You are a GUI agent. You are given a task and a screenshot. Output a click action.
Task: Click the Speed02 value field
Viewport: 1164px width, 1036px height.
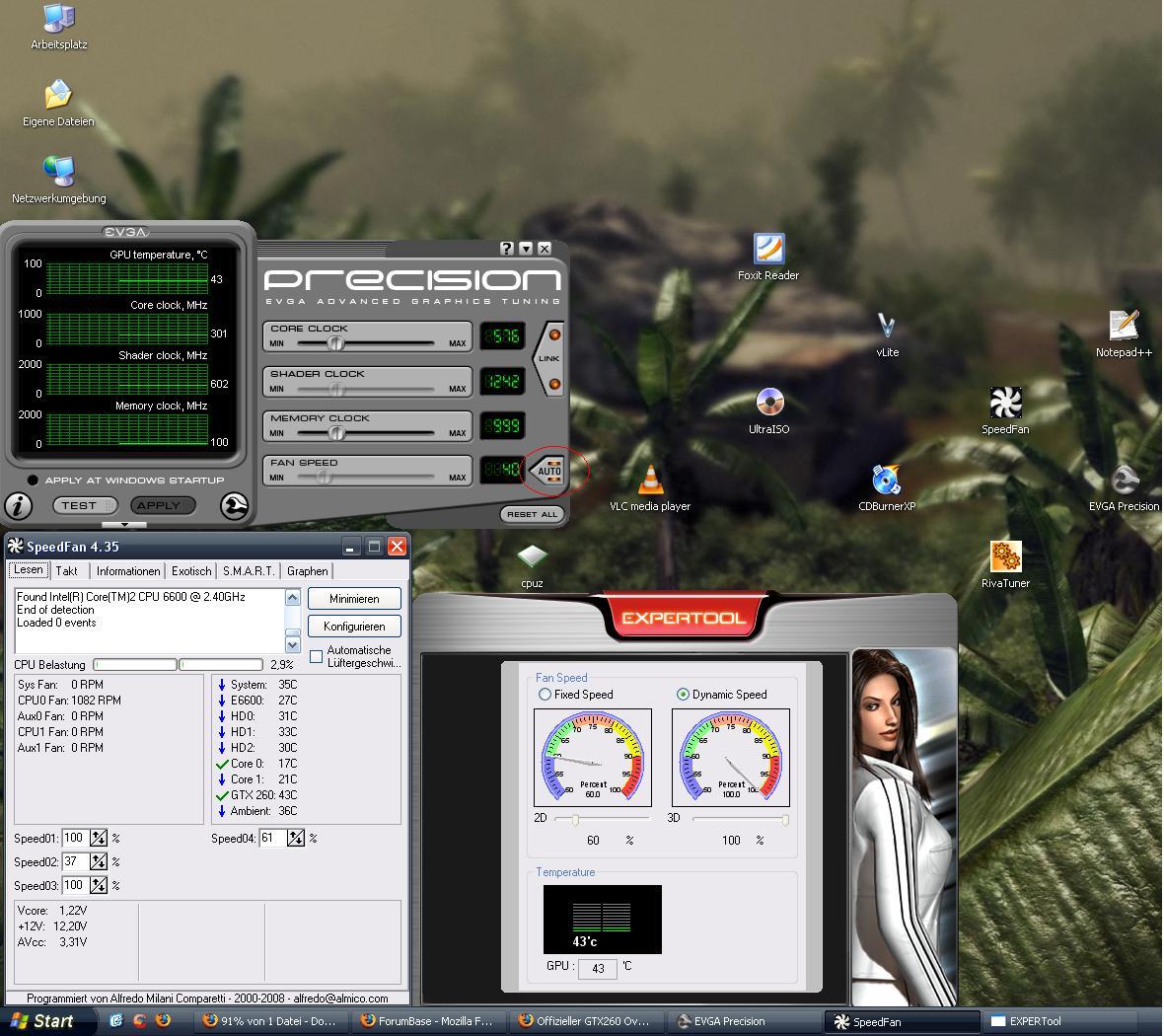tap(75, 861)
